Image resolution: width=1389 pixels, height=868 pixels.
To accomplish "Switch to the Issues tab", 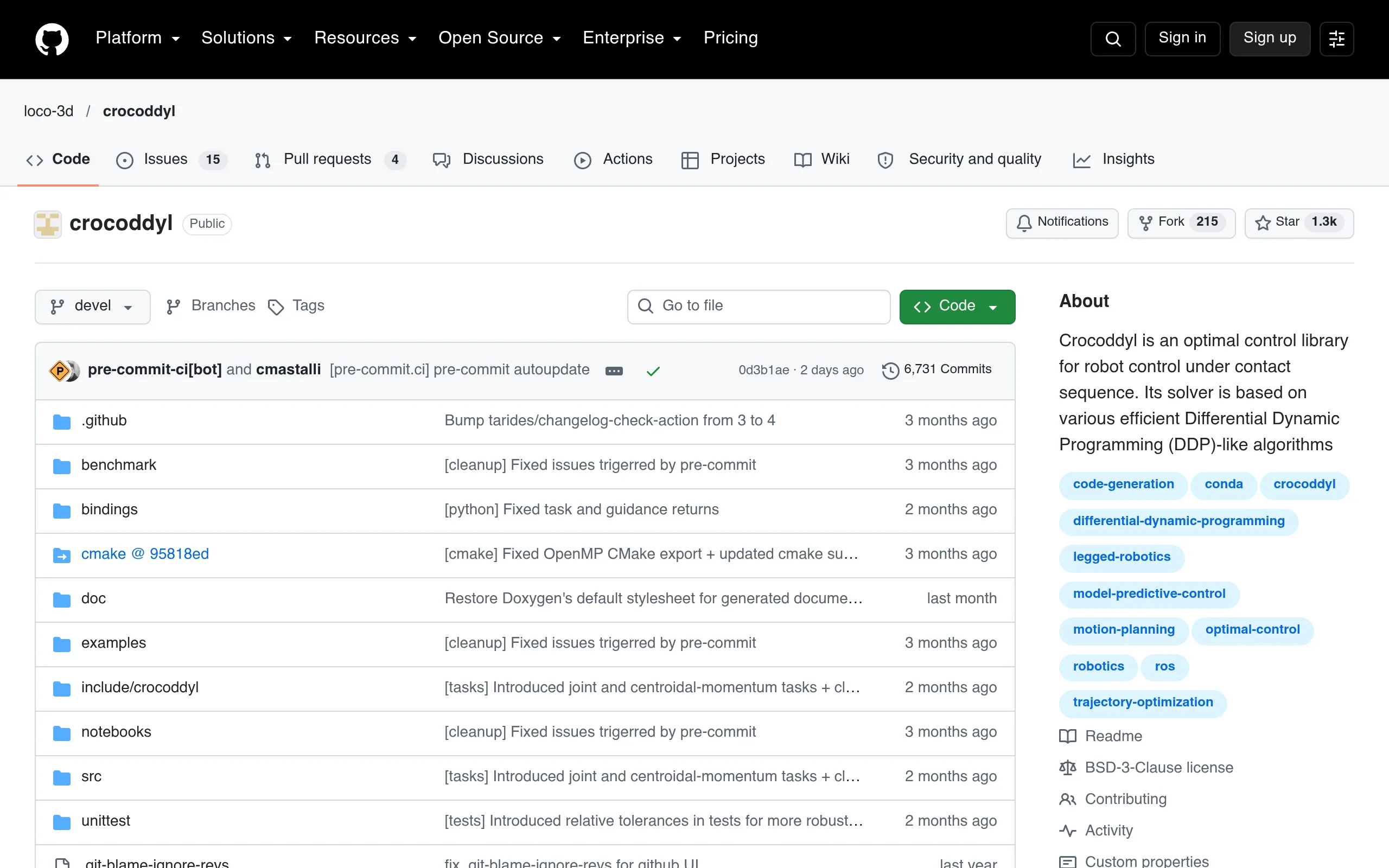I will (171, 159).
